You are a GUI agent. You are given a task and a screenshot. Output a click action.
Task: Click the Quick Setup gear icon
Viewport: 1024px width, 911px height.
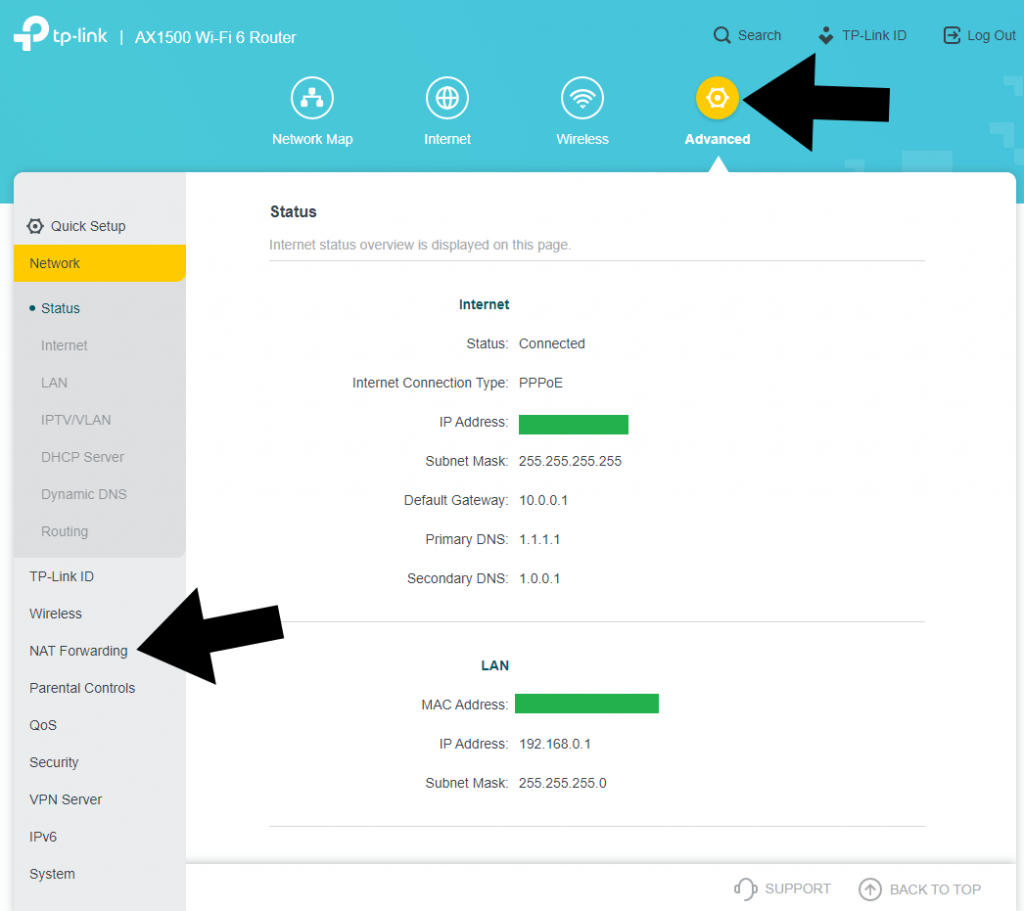pos(35,226)
